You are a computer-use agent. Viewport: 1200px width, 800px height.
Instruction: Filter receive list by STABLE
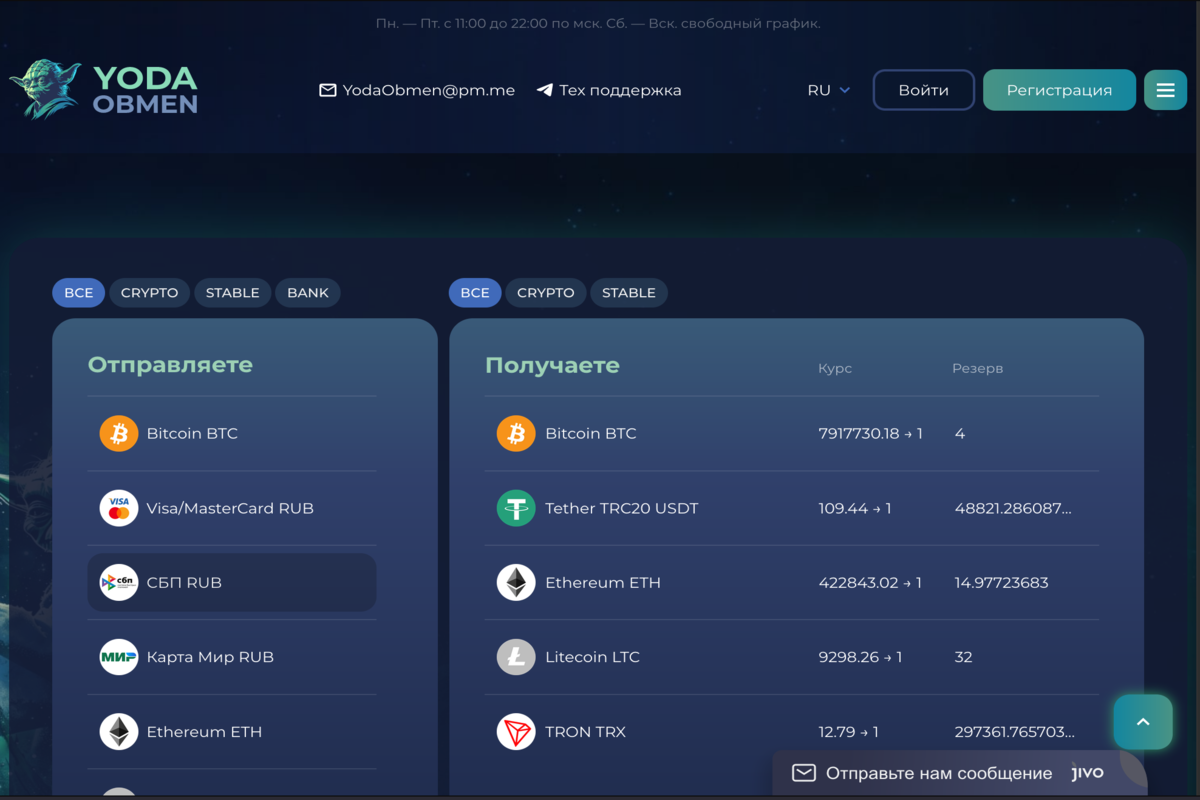(x=628, y=293)
